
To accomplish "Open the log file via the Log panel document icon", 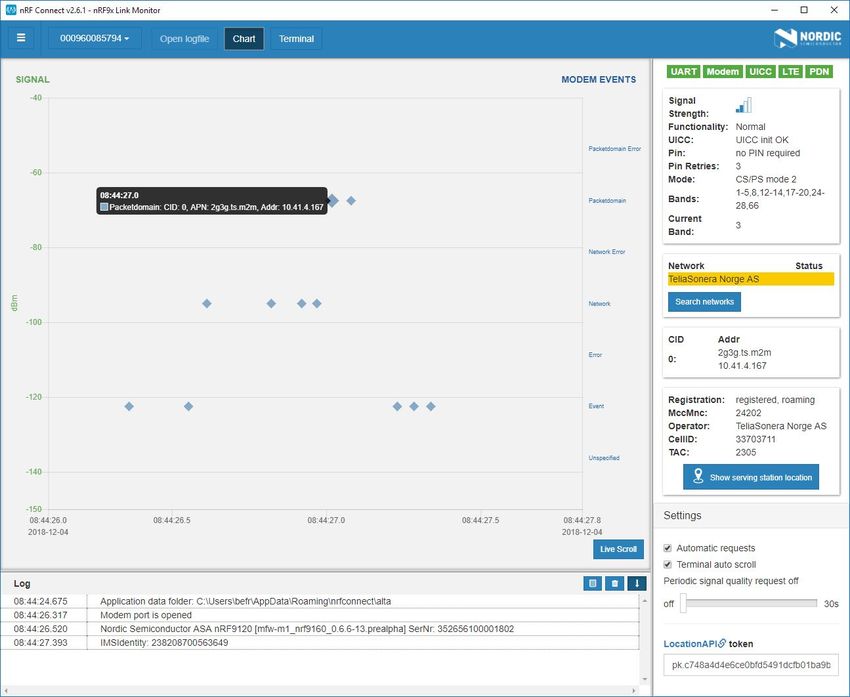I will click(593, 583).
